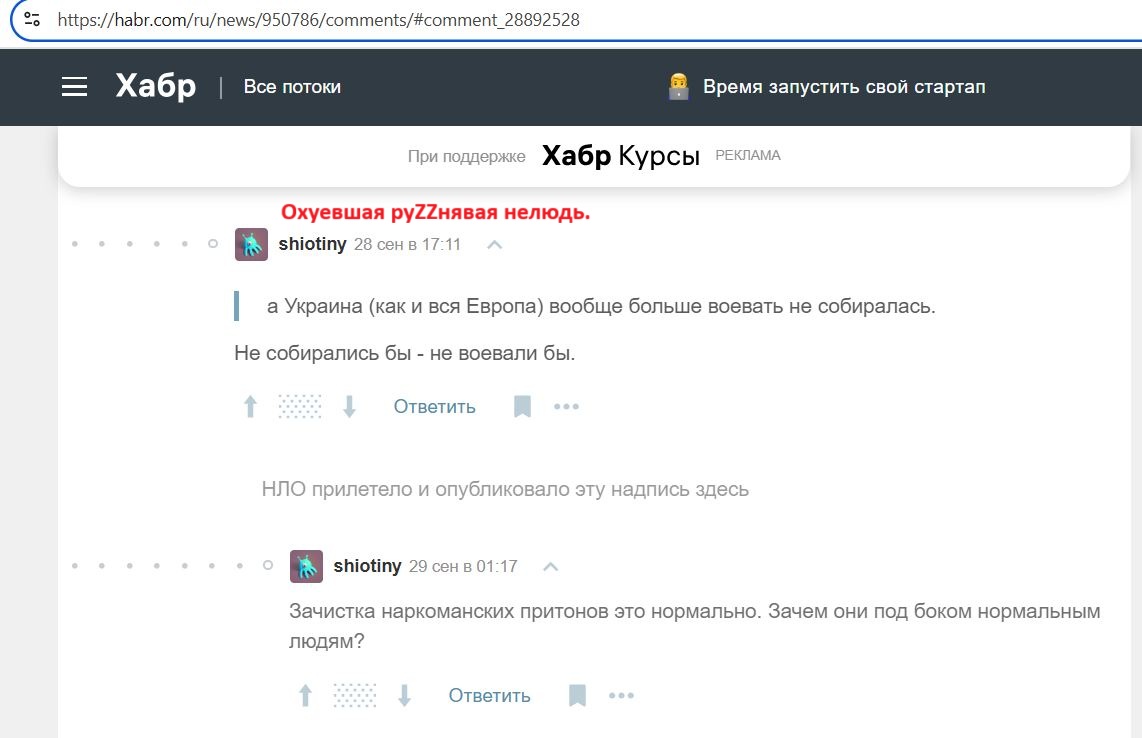Open the hamburger menu in Habr header
The image size is (1142, 738).
pos(75,87)
